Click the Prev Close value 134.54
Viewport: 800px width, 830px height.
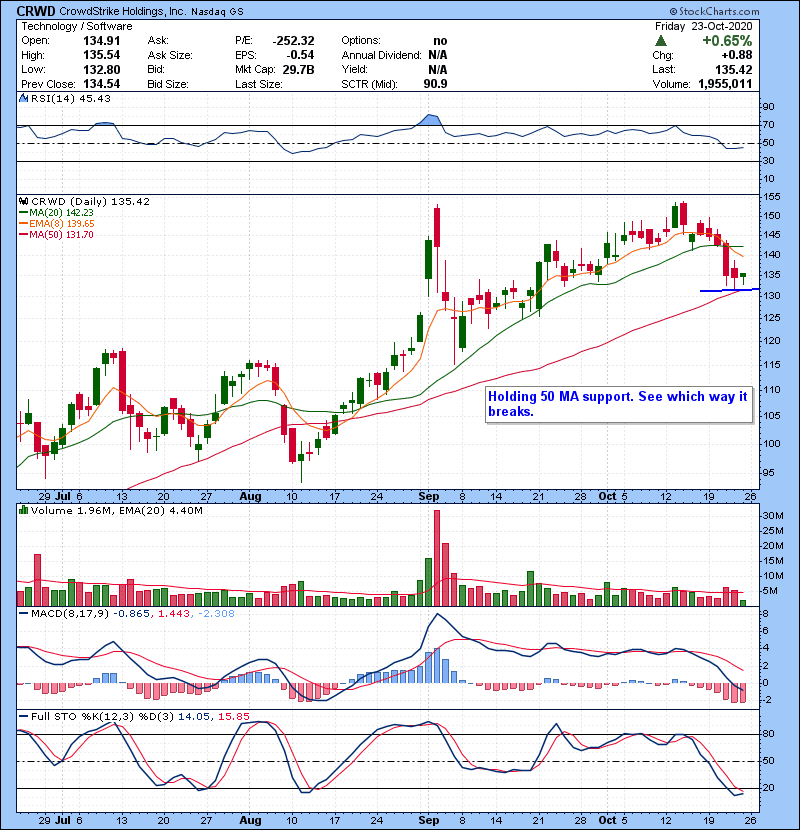click(x=102, y=84)
